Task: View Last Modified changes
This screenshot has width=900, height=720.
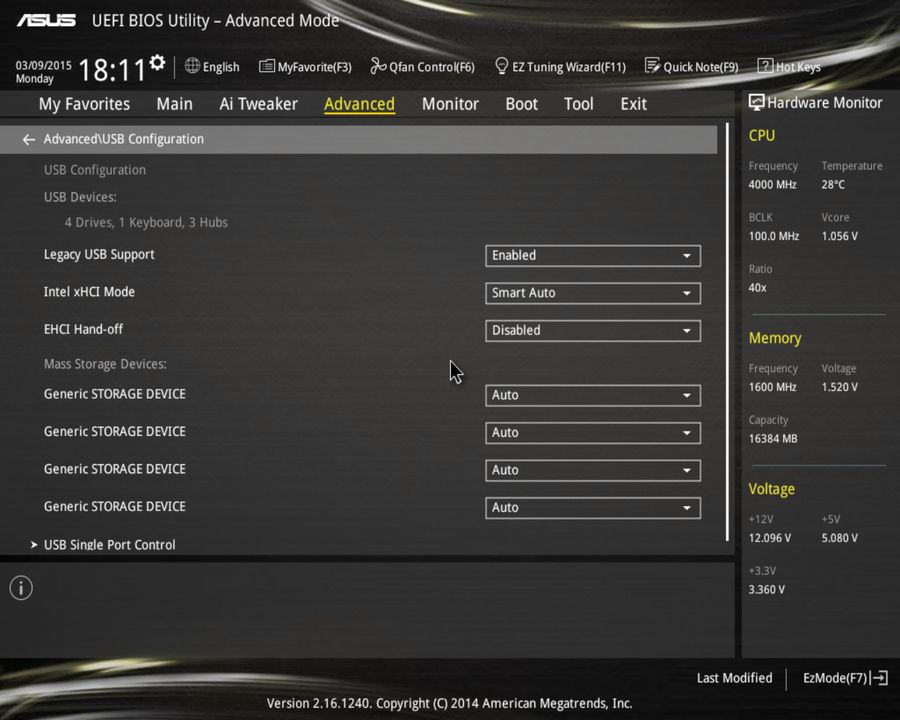Action: click(x=734, y=678)
